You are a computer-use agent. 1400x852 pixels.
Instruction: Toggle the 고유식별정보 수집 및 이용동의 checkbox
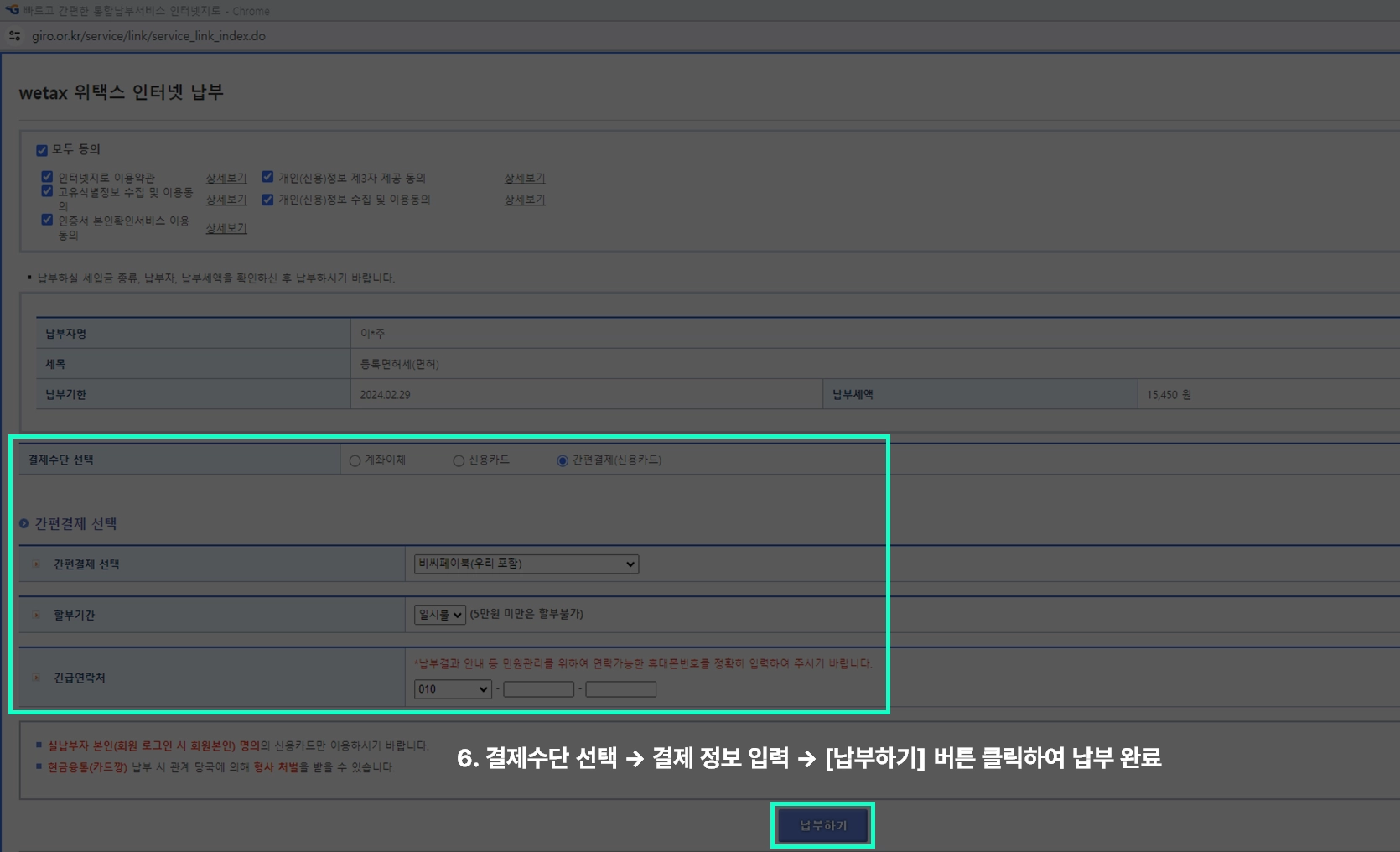click(x=47, y=191)
